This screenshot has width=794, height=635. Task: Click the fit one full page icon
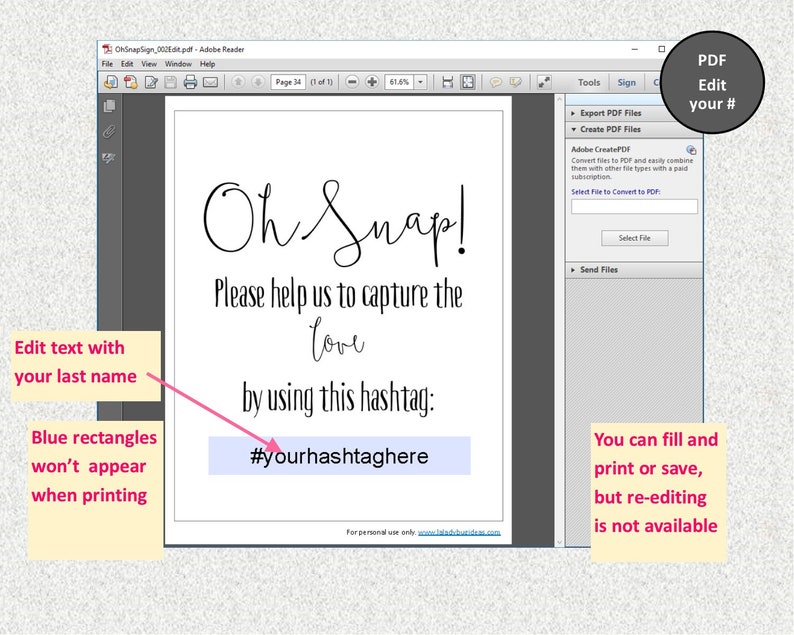click(468, 82)
